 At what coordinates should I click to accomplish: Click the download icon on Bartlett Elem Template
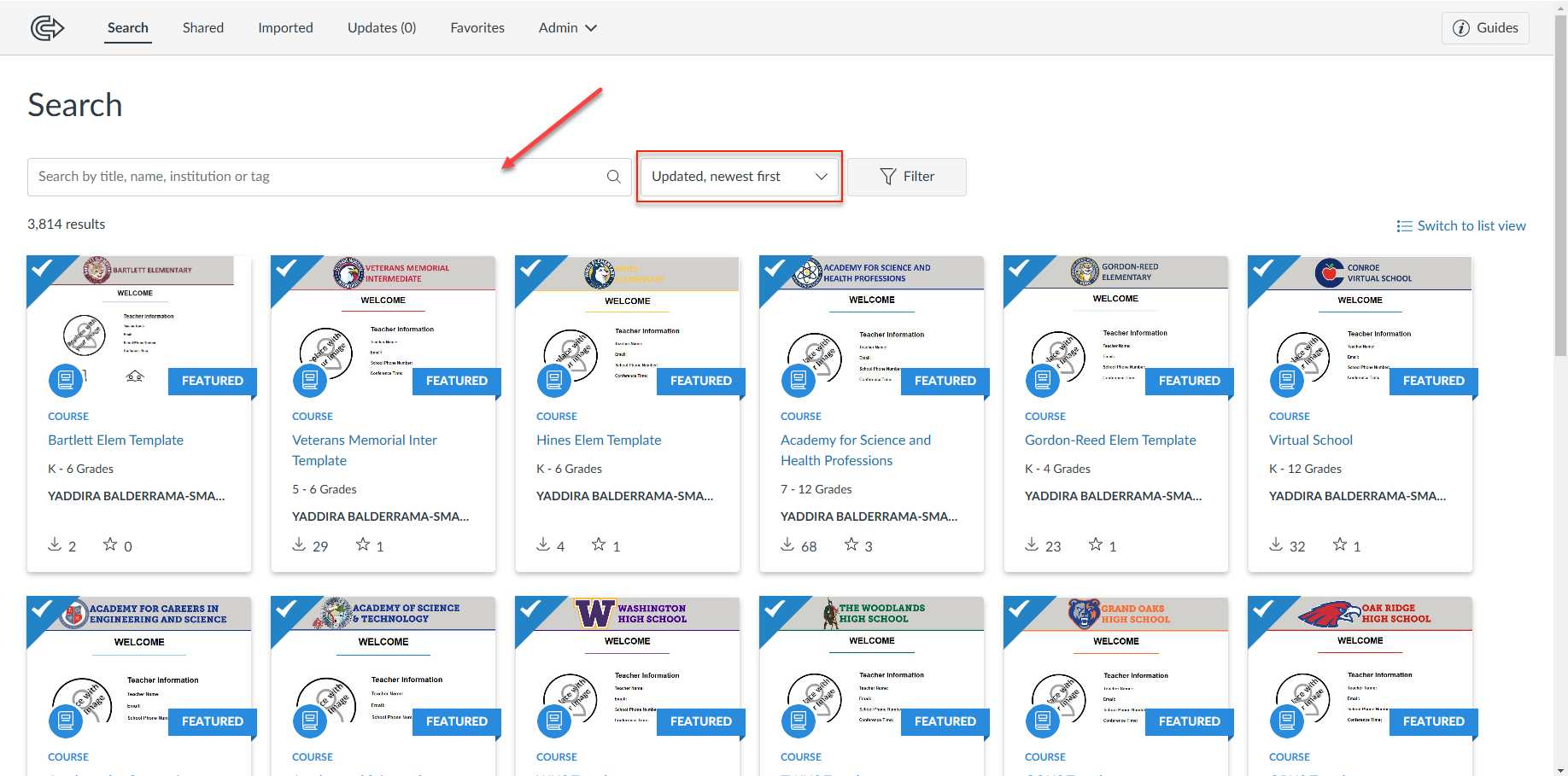pyautogui.click(x=55, y=545)
